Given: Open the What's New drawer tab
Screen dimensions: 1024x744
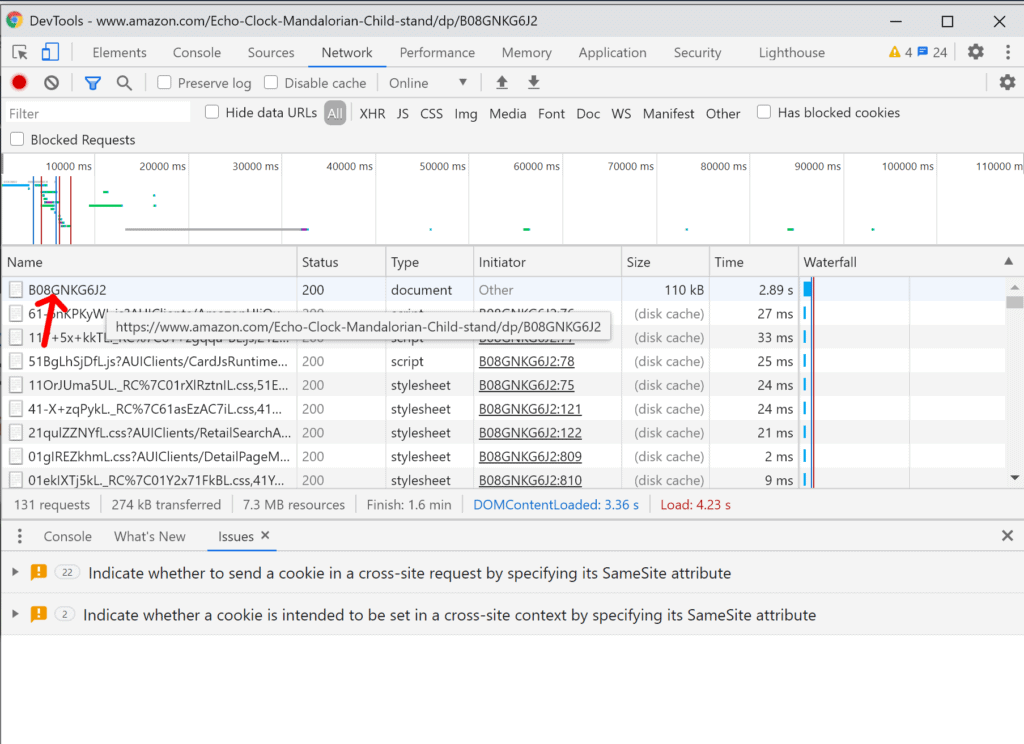Looking at the screenshot, I should [x=150, y=536].
